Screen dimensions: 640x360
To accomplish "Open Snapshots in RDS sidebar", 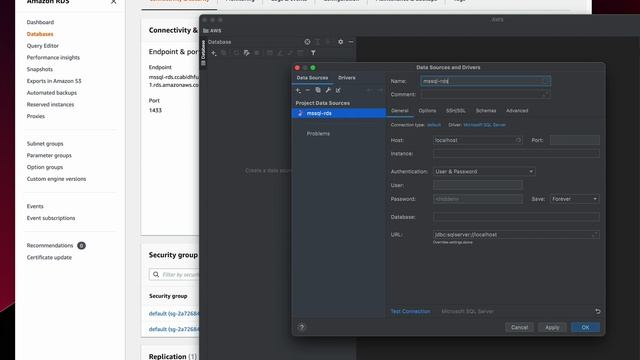I will coord(40,69).
